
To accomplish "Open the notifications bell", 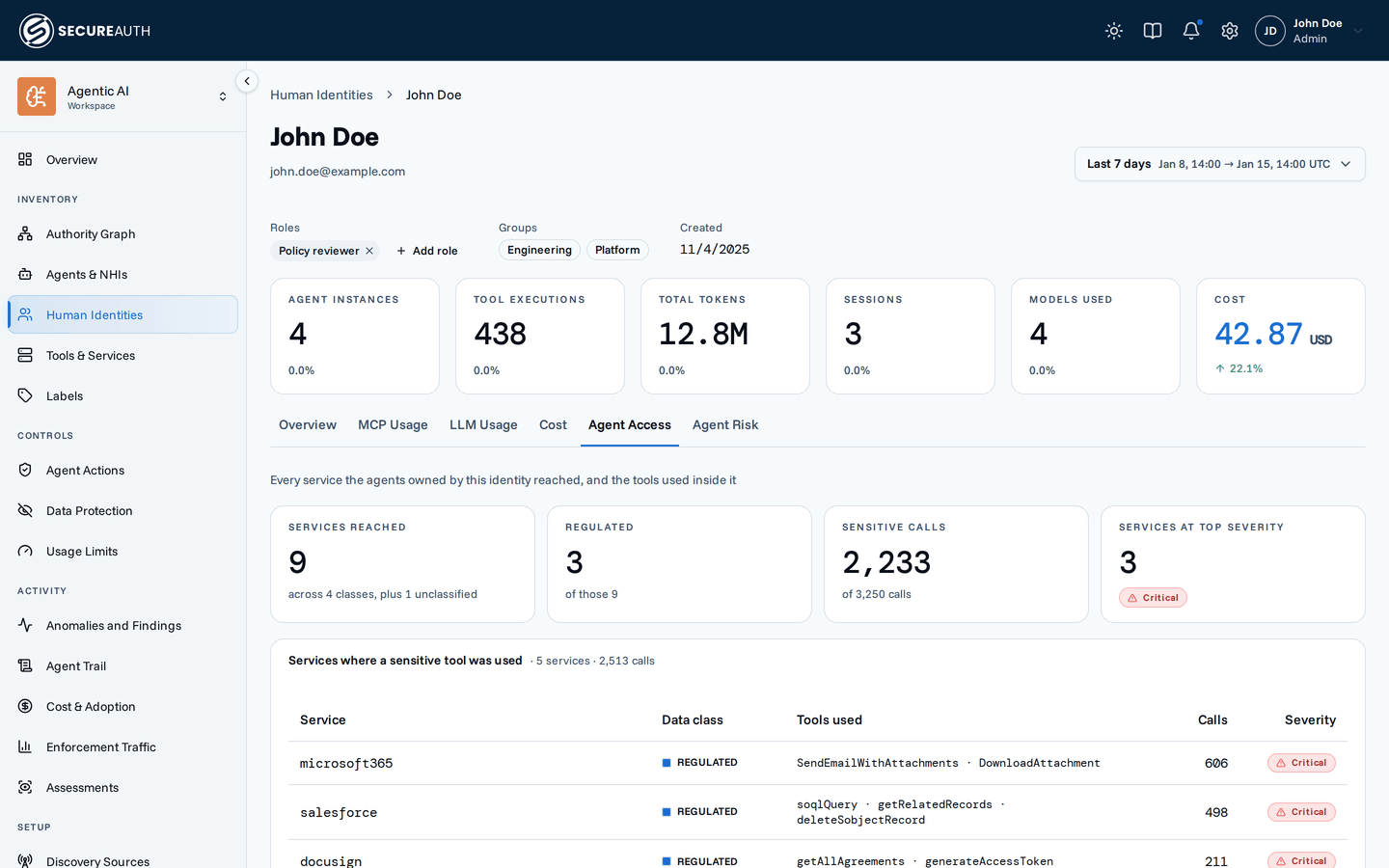I will click(1191, 31).
